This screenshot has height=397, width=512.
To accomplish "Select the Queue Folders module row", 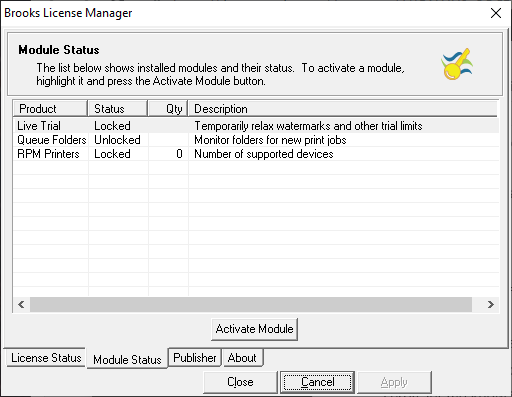I will 256,140.
